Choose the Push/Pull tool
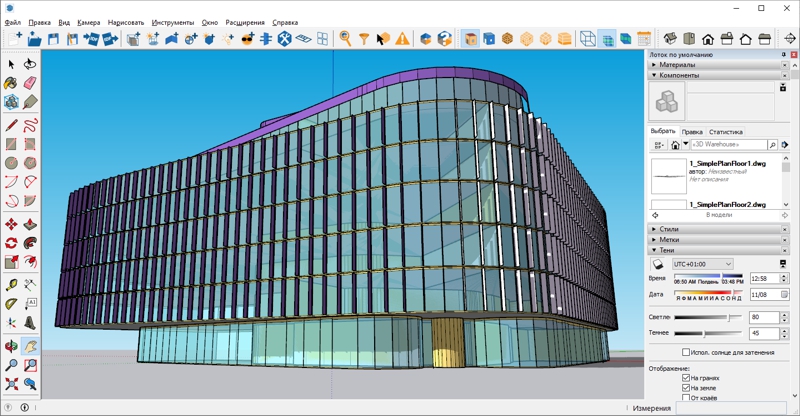The width and height of the screenshot is (800, 416). (30, 225)
